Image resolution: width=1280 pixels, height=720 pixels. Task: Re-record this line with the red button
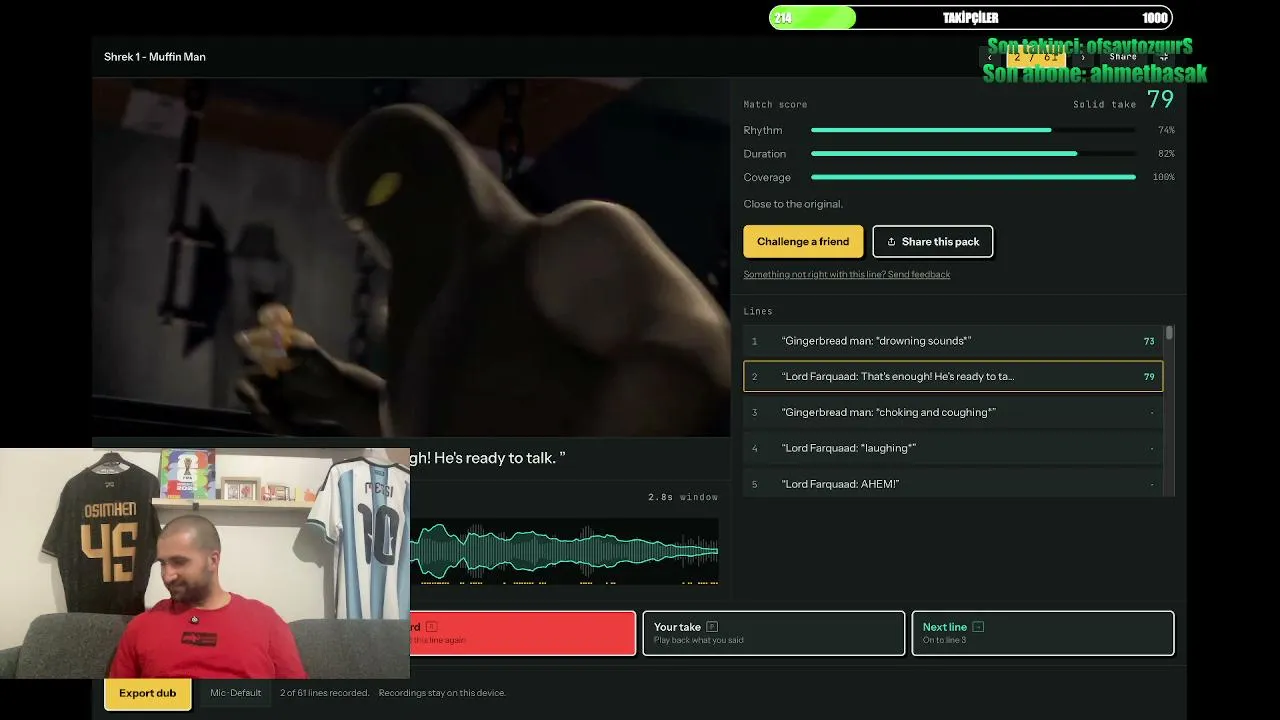pyautogui.click(x=522, y=633)
